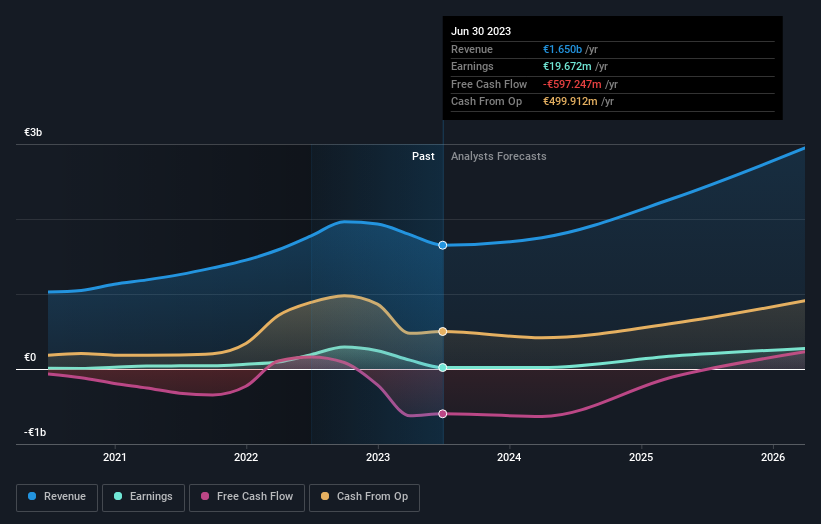Click the Revenue row label in tooltip

click(x=472, y=49)
